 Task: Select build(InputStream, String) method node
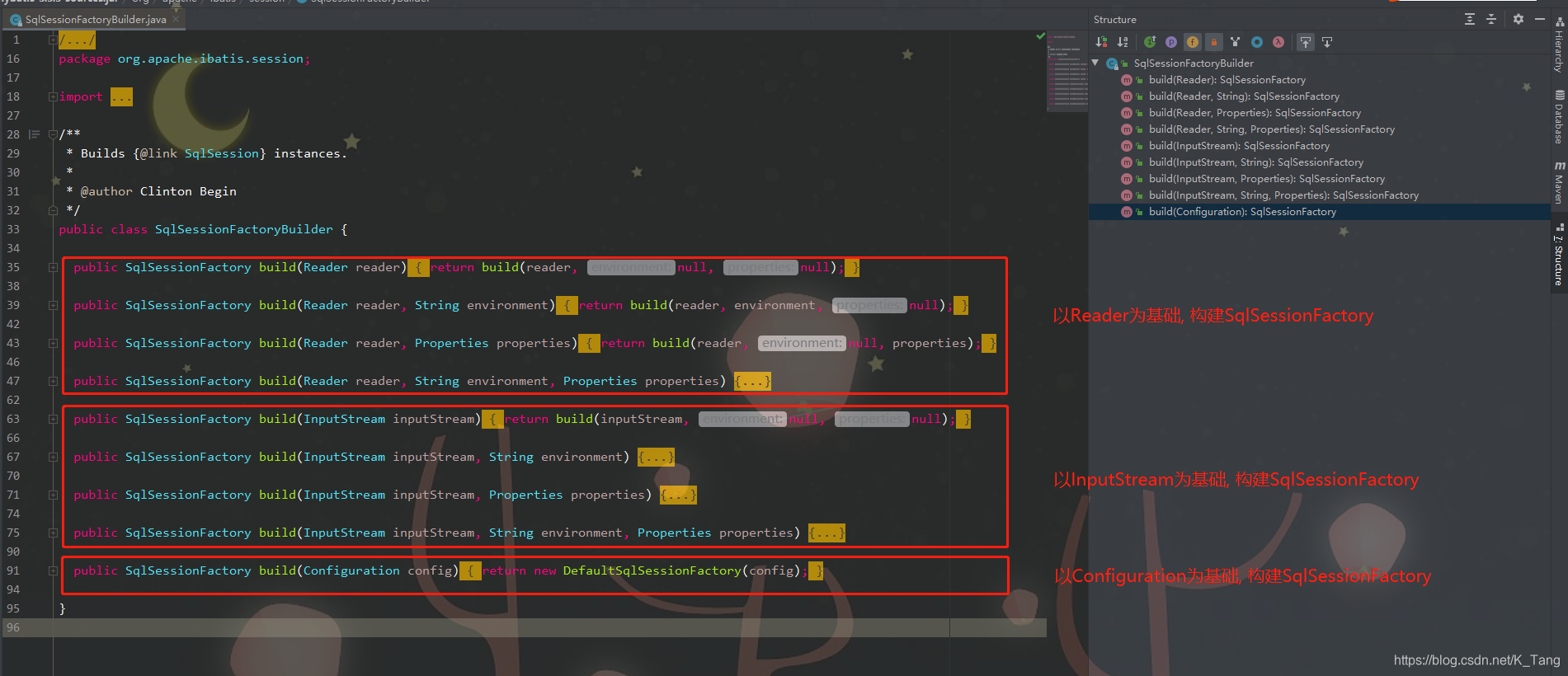[x=1256, y=162]
